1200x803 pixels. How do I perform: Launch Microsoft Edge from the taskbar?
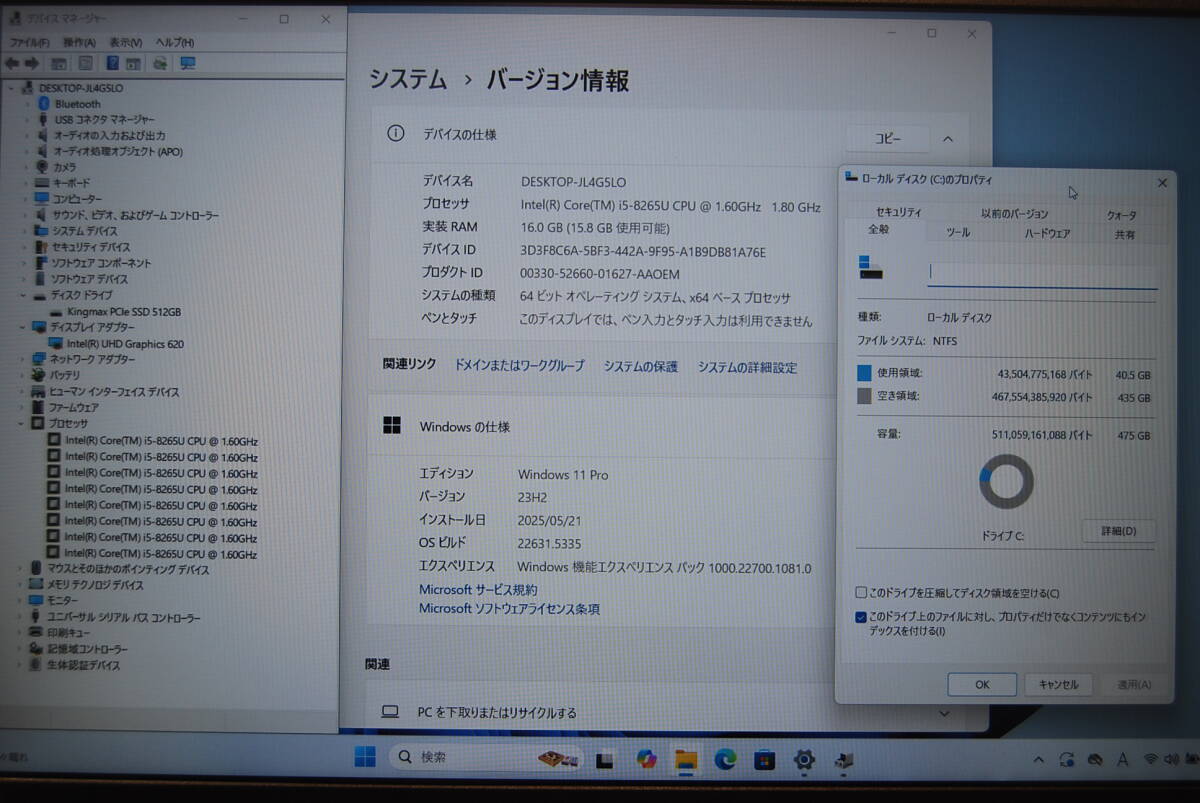click(725, 760)
